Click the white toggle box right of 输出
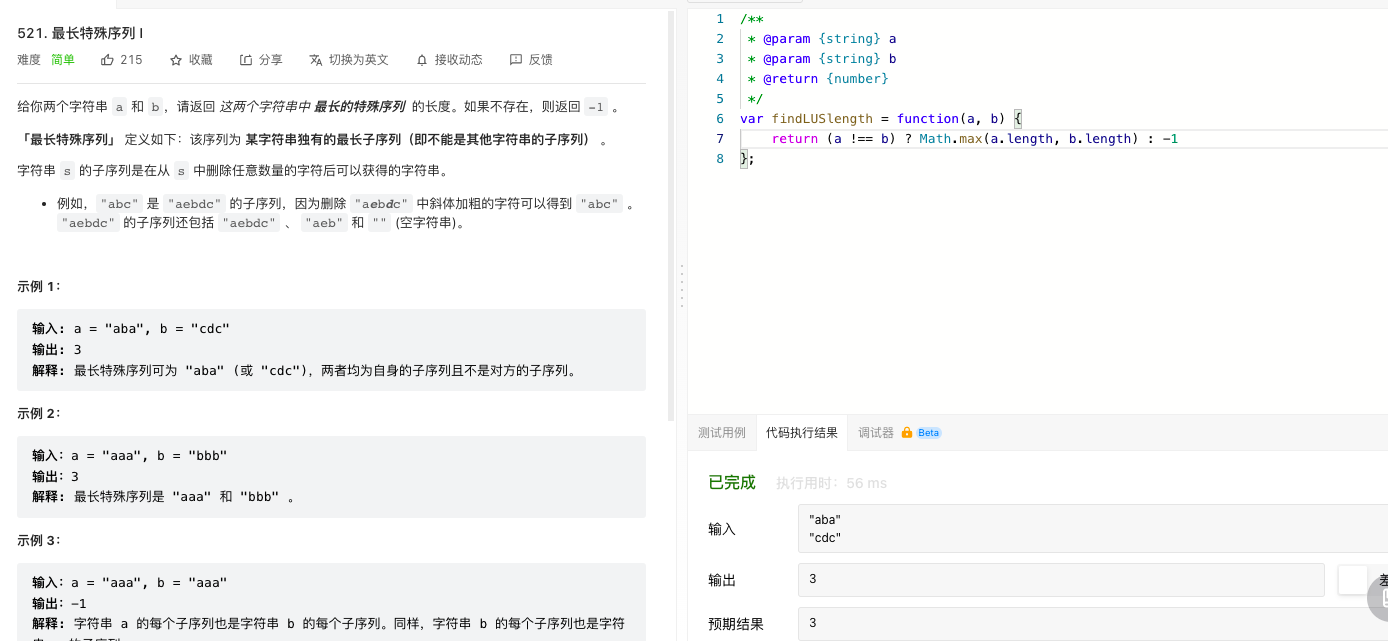This screenshot has width=1388, height=641. point(1353,580)
